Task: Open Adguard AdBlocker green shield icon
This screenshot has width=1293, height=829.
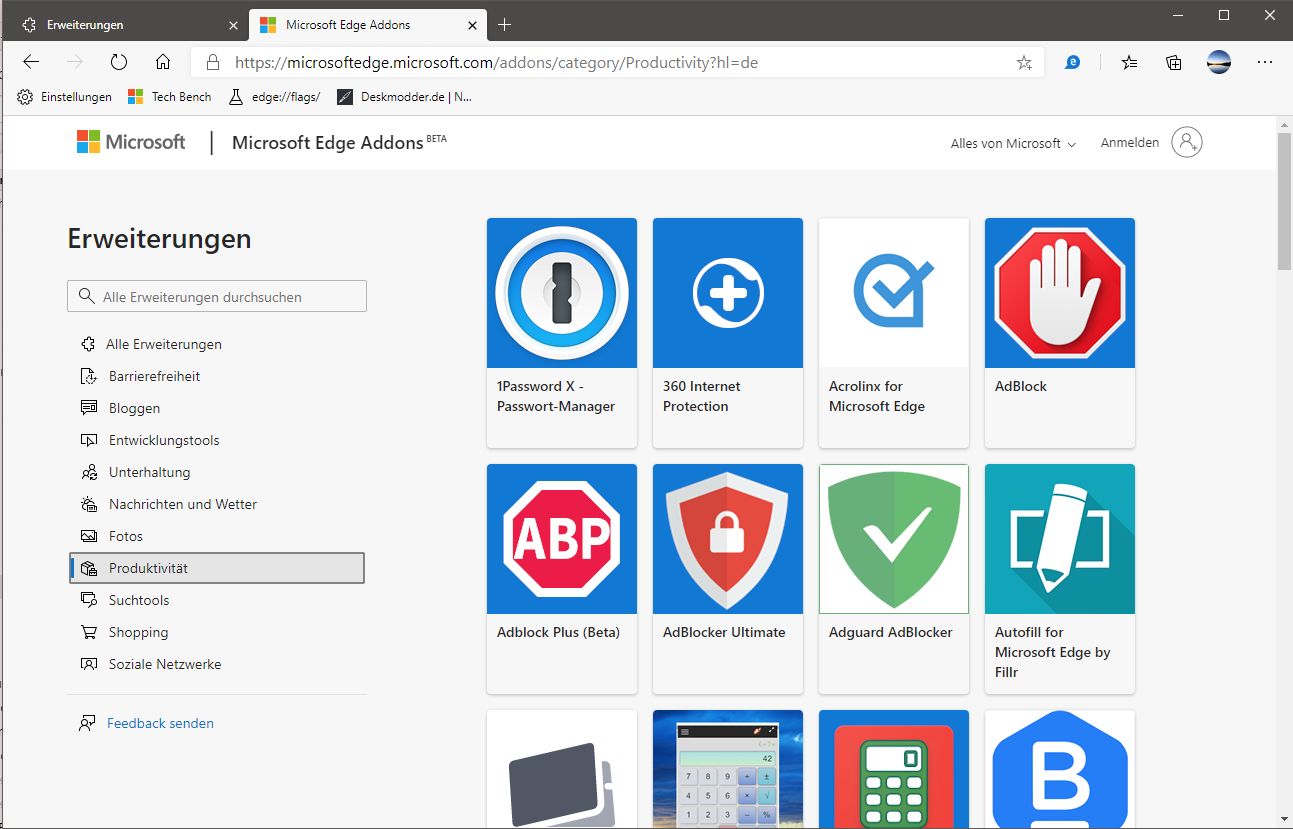Action: [894, 539]
